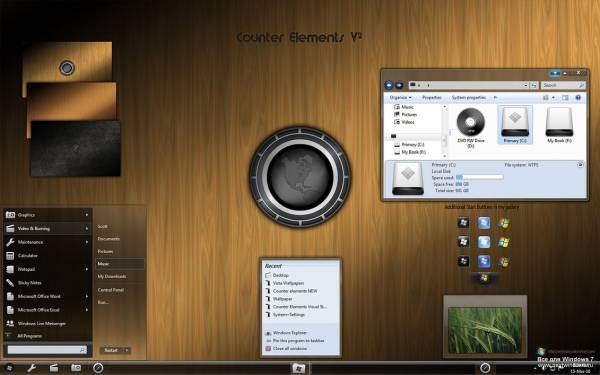Click the wrench icon on the taskbar
The image size is (600, 375).
click(32, 368)
